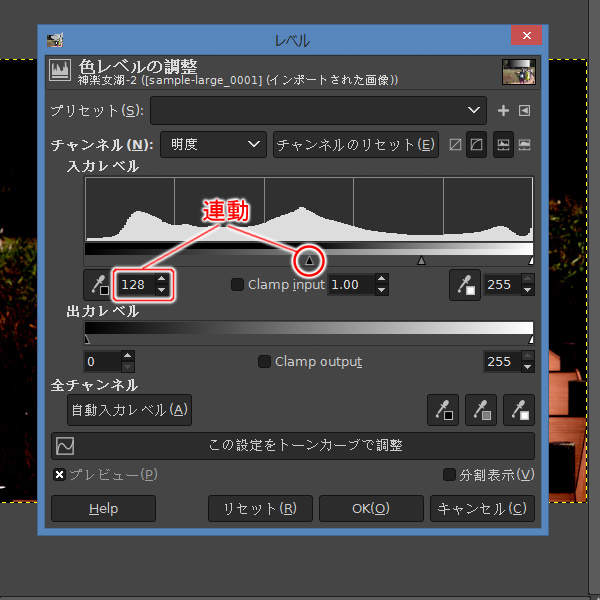Open the チャンネル 明度 dropdown
Image resolution: width=600 pixels, height=600 pixels.
pyautogui.click(x=213, y=145)
